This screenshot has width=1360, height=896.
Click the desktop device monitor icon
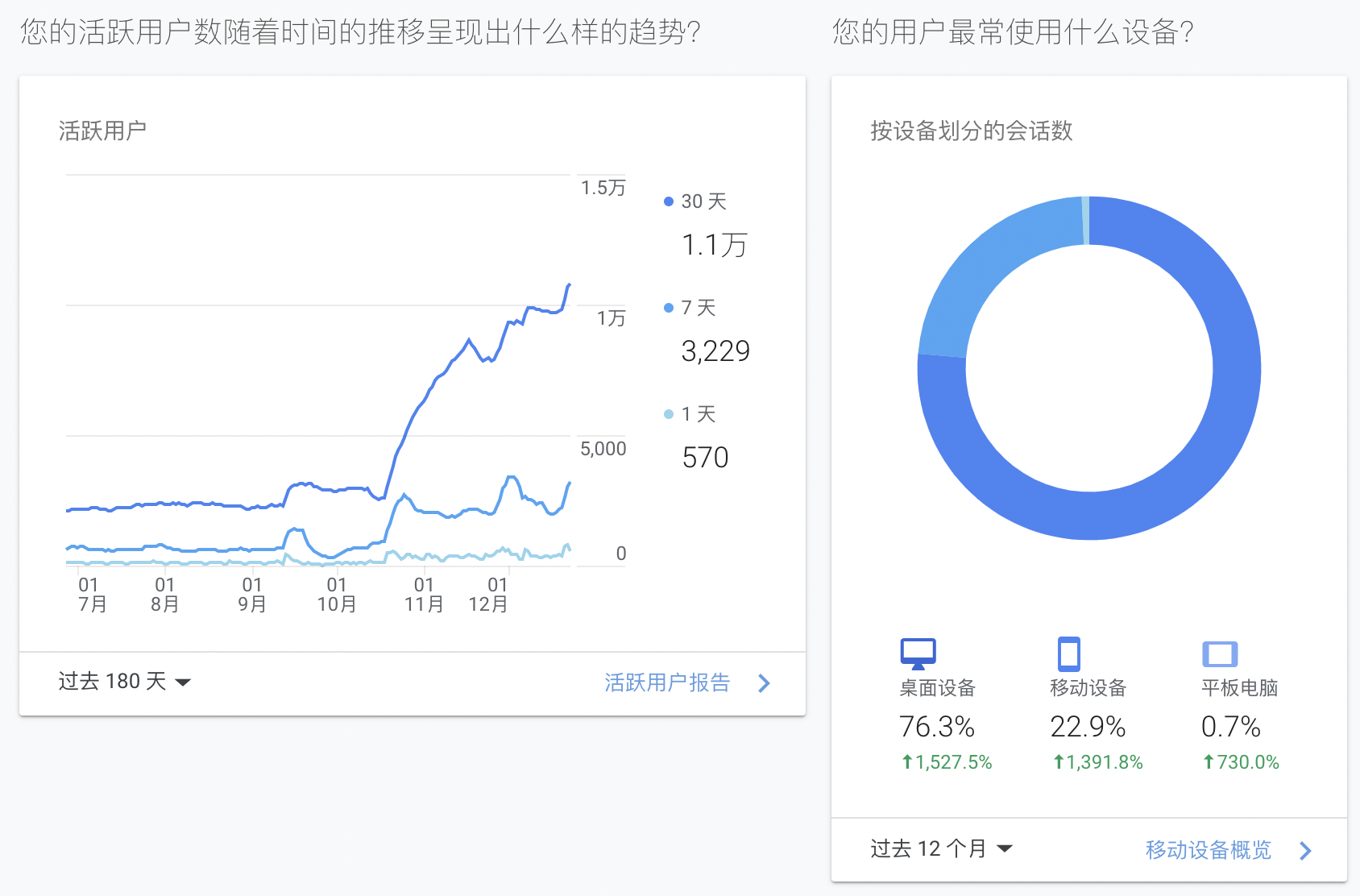pyautogui.click(x=918, y=653)
